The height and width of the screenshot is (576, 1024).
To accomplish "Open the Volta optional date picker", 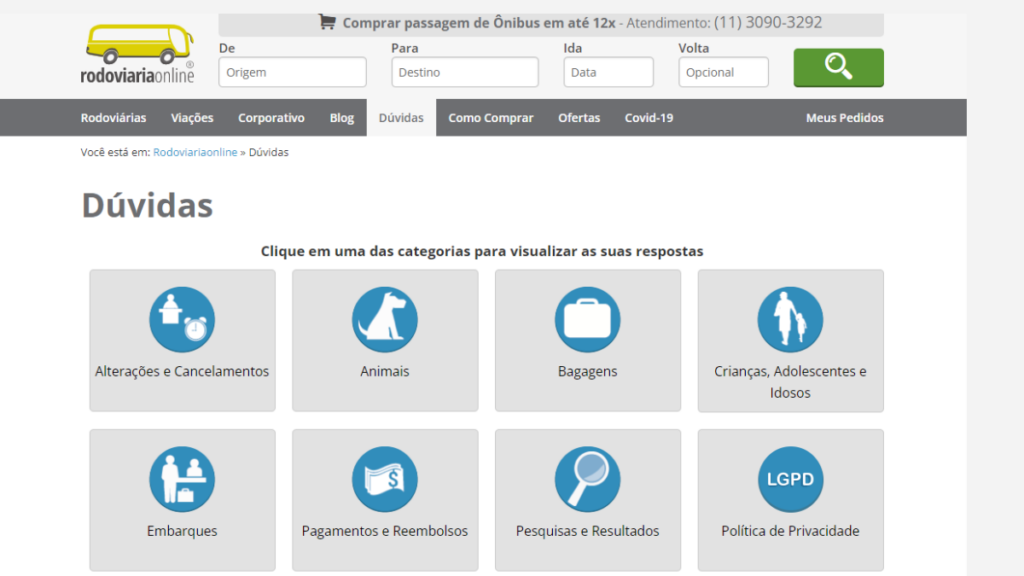I will pyautogui.click(x=723, y=71).
